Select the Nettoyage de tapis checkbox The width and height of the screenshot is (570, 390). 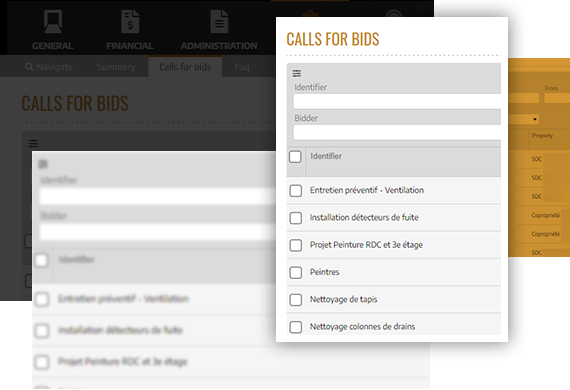click(296, 300)
